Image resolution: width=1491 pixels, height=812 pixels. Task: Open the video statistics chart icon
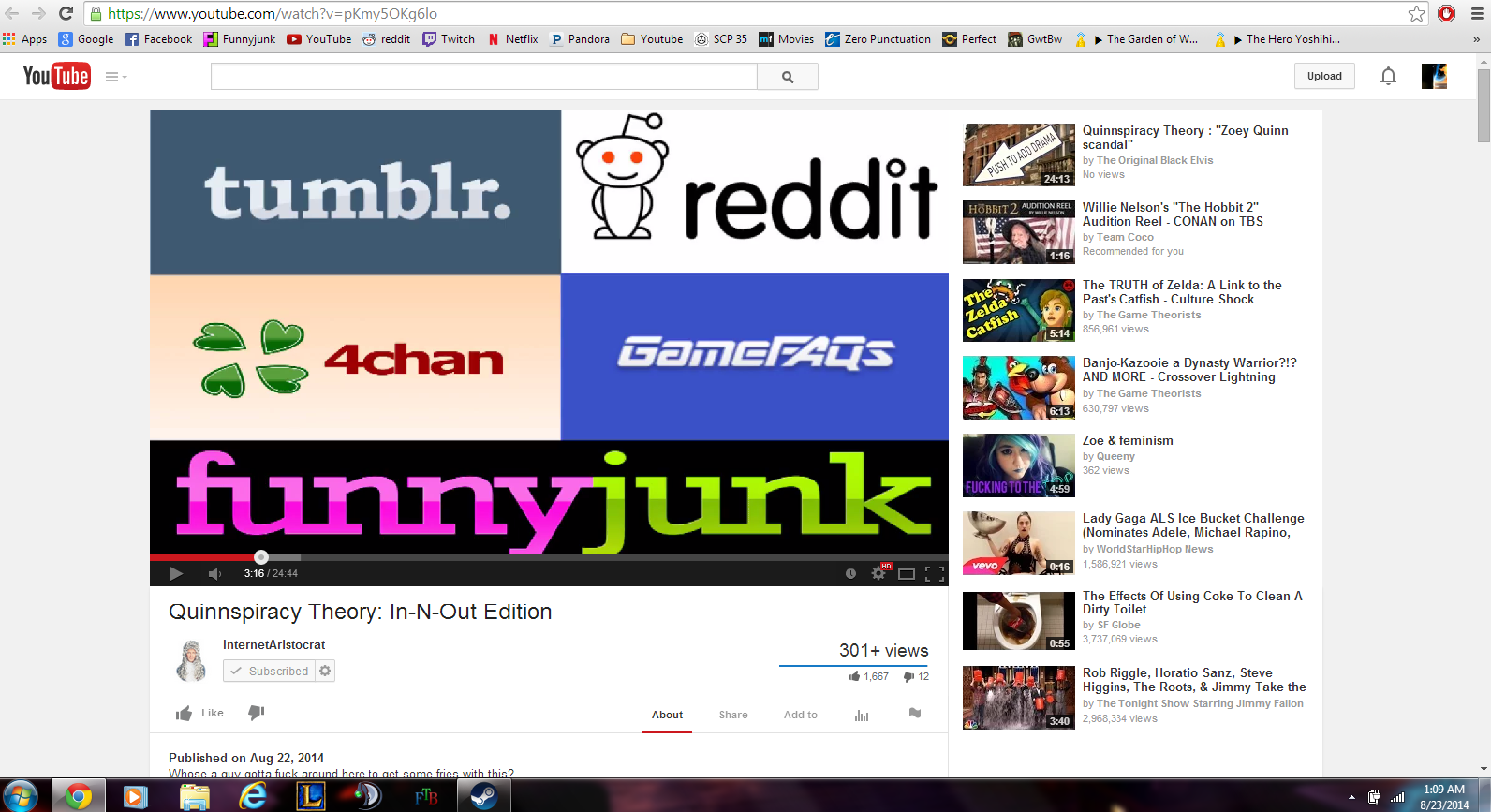[862, 716]
